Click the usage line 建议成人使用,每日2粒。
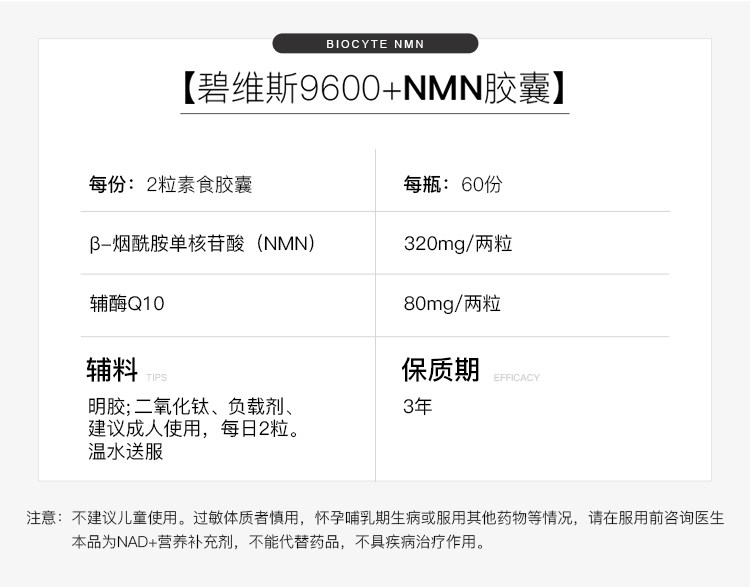Screen dimensions: 750x587 194,428
